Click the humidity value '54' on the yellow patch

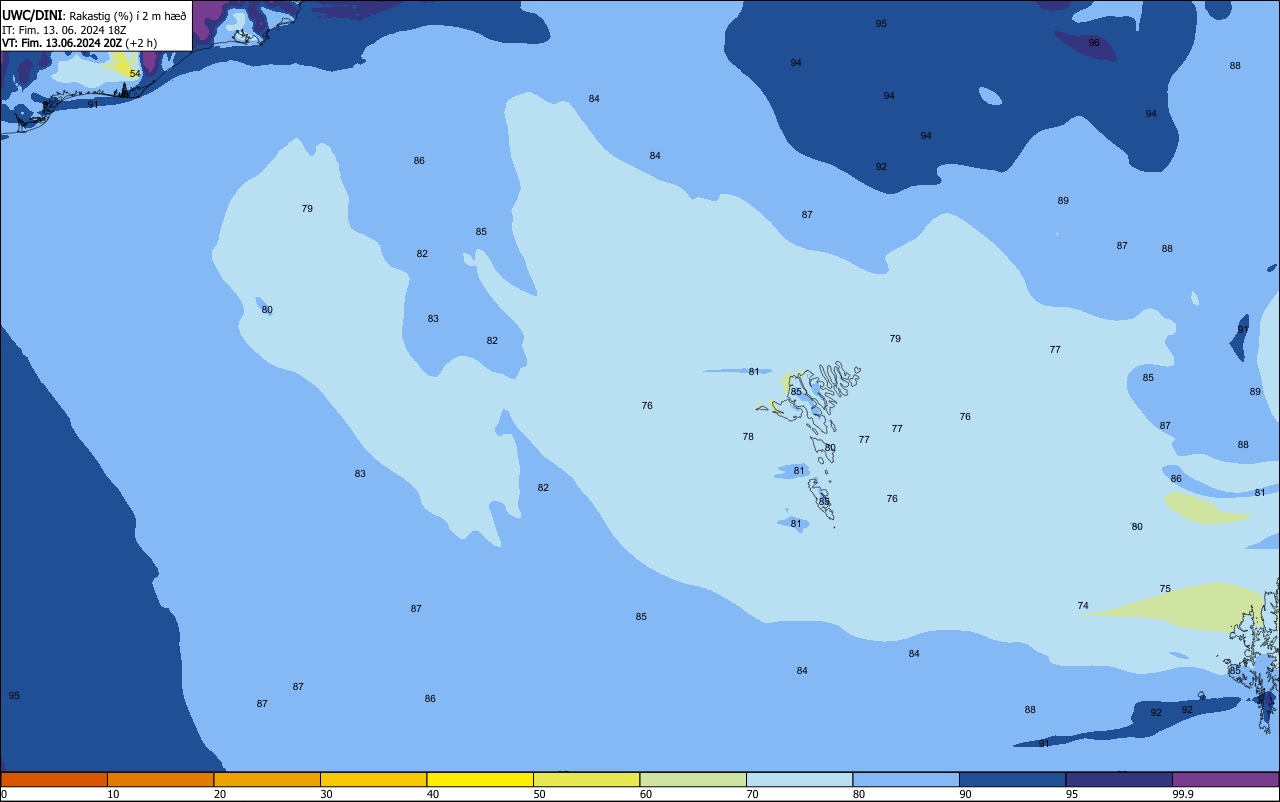pos(135,74)
